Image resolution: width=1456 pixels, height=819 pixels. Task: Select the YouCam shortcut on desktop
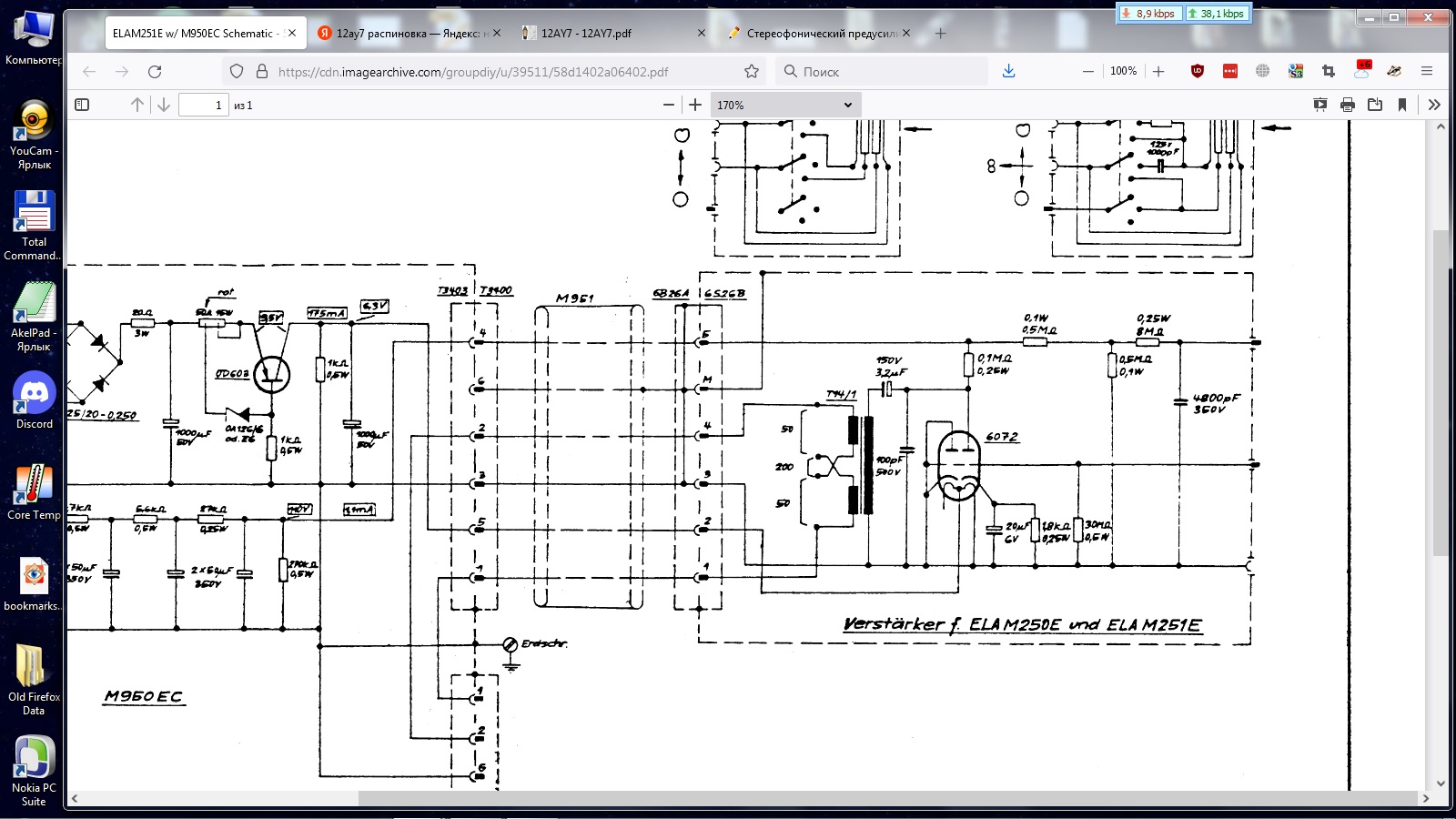pos(34,135)
